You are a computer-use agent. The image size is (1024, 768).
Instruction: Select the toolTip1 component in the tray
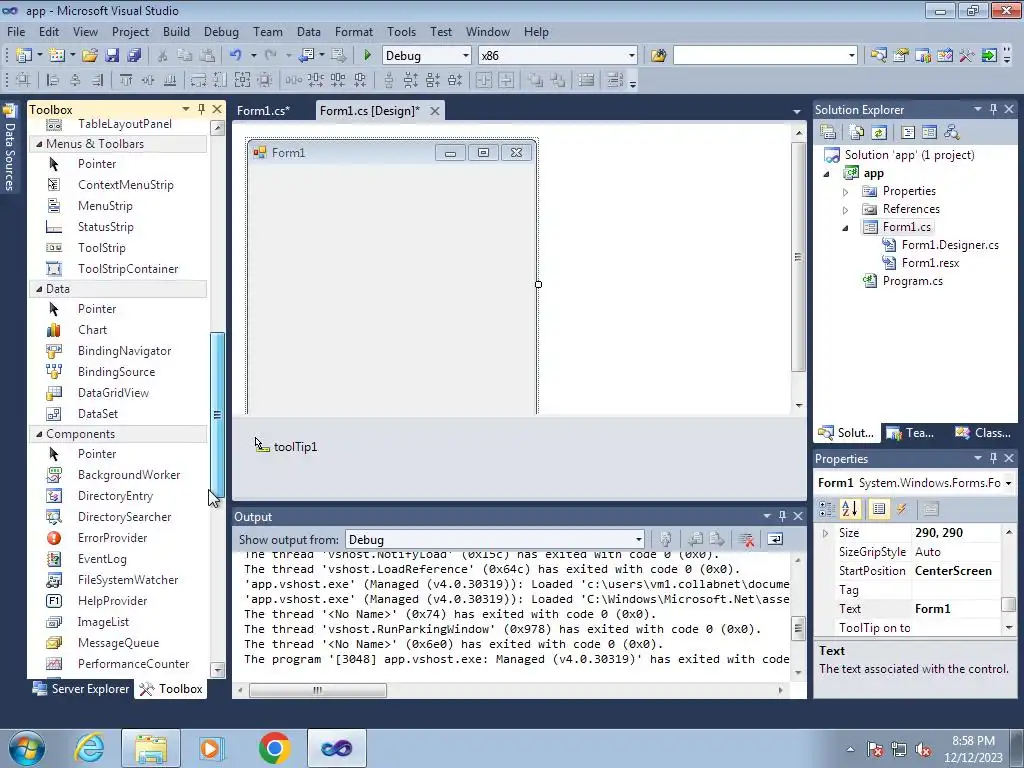click(286, 447)
